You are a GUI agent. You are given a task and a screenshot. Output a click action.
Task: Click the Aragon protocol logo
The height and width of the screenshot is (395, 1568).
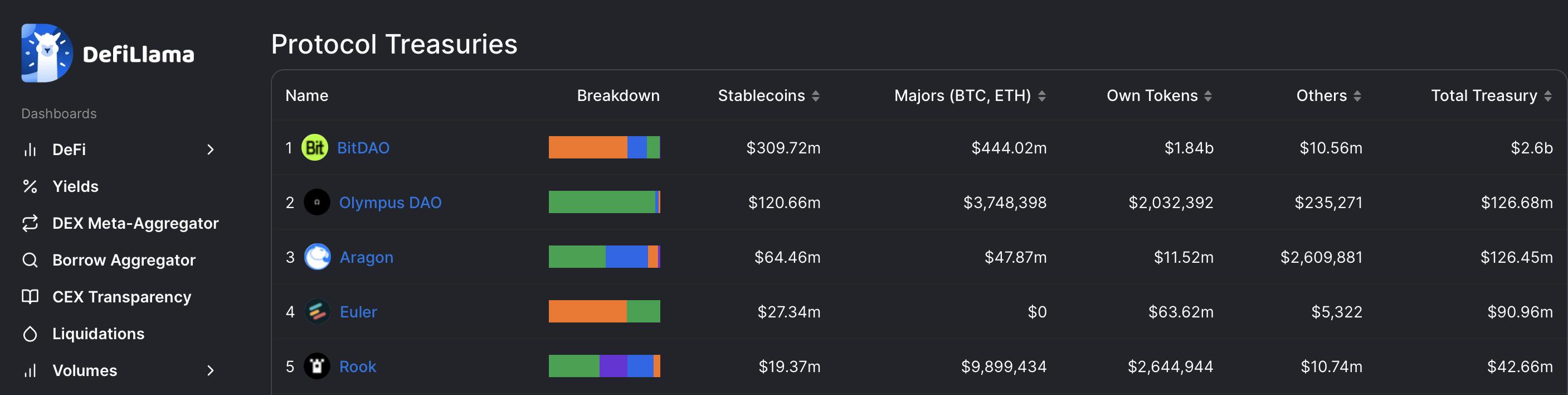317,257
